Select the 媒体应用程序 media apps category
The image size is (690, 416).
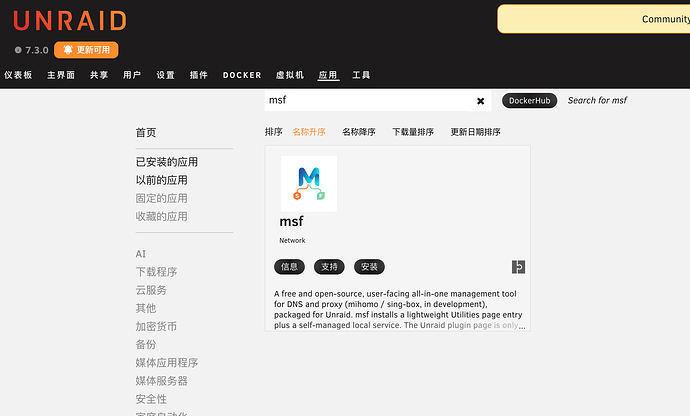pos(167,362)
